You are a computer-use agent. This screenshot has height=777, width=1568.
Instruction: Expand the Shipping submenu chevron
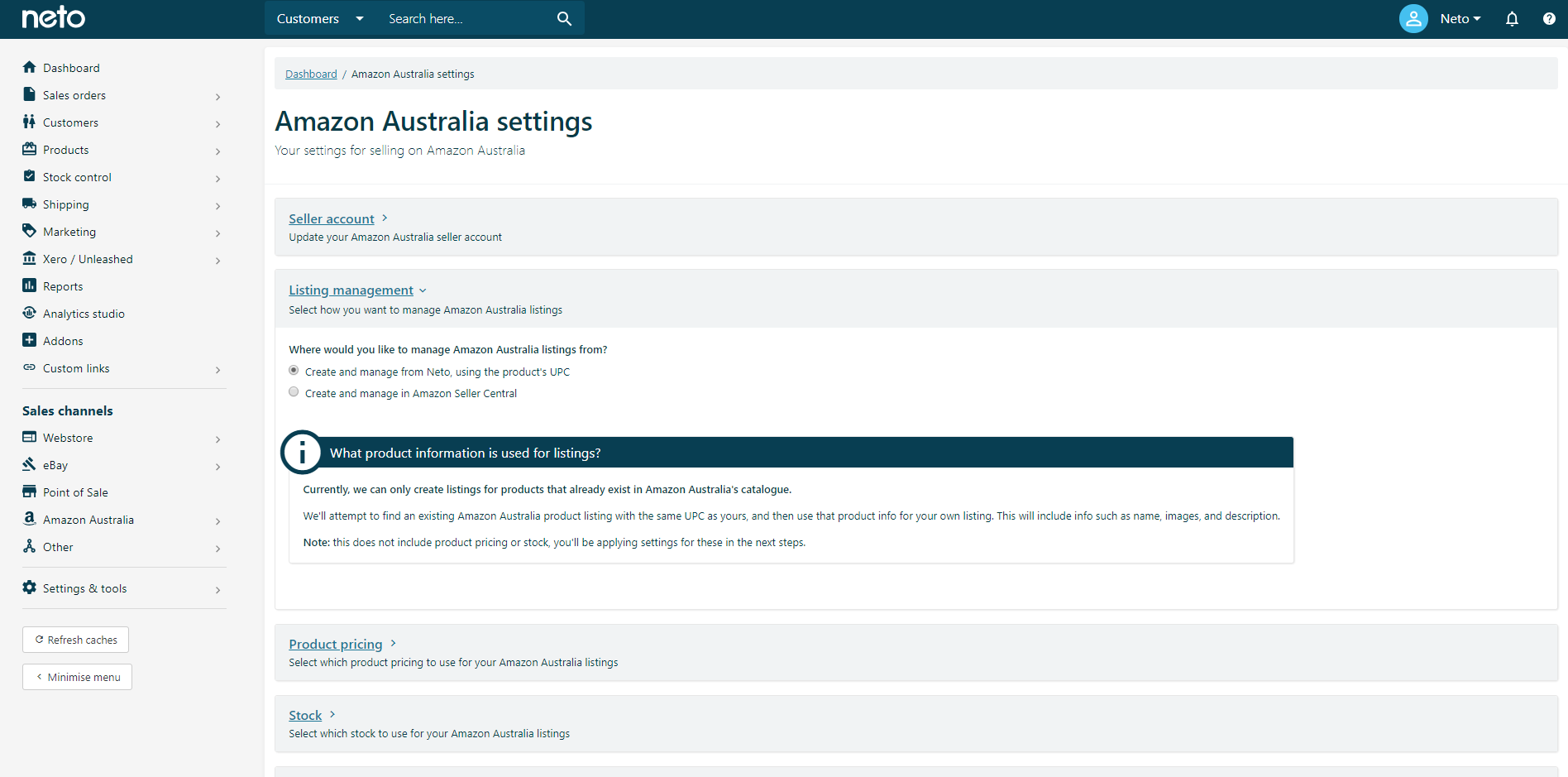pos(218,206)
